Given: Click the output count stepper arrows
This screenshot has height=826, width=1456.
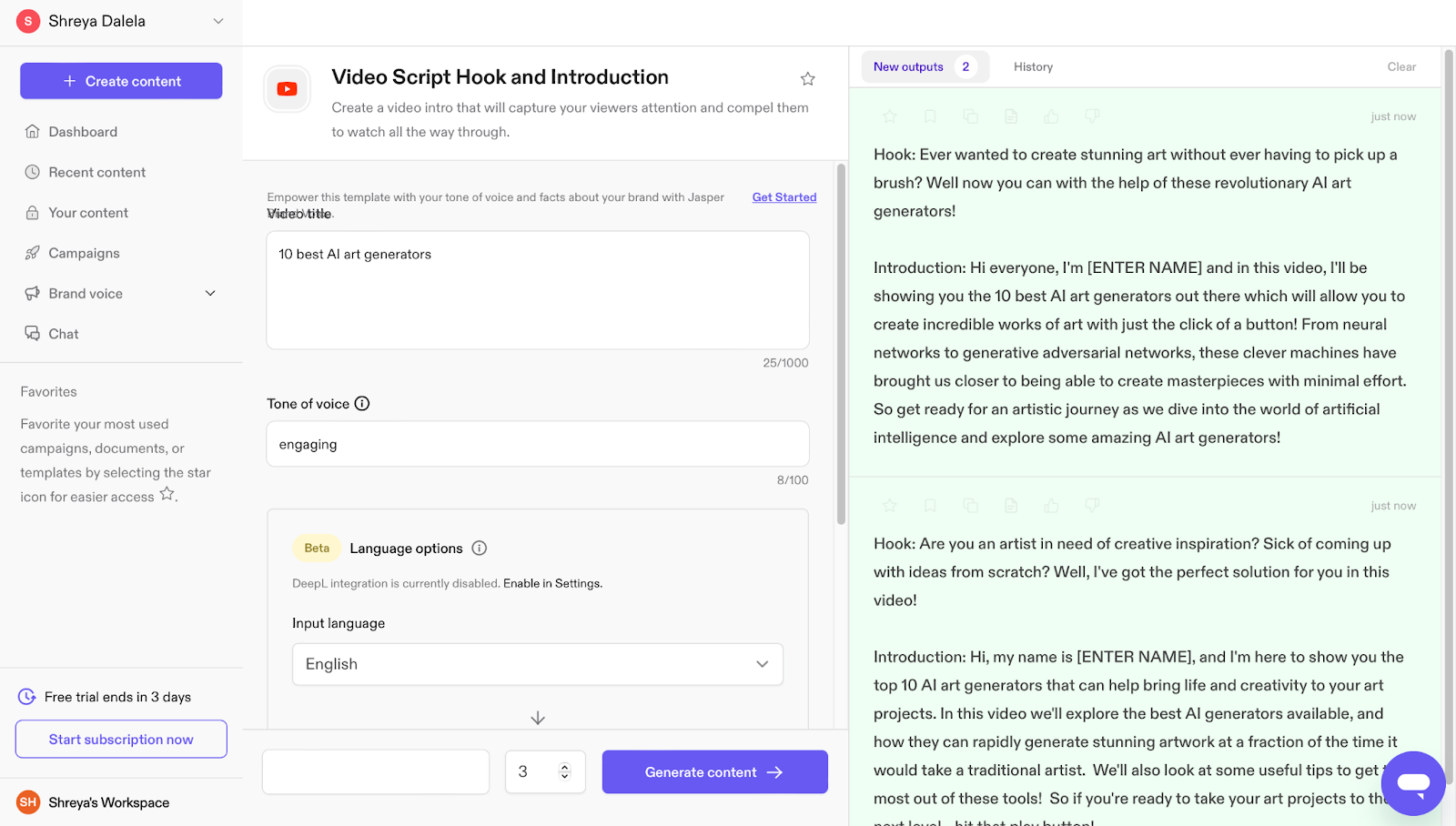Looking at the screenshot, I should click(564, 771).
